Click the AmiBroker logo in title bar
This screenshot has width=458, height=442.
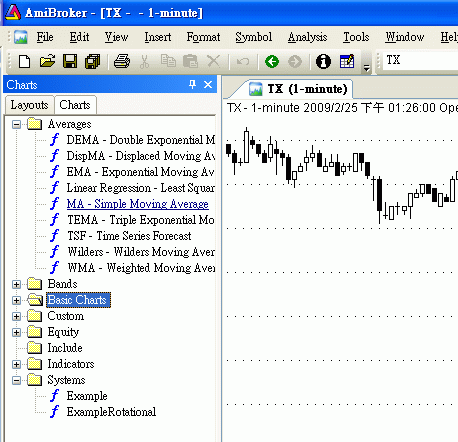13,12
